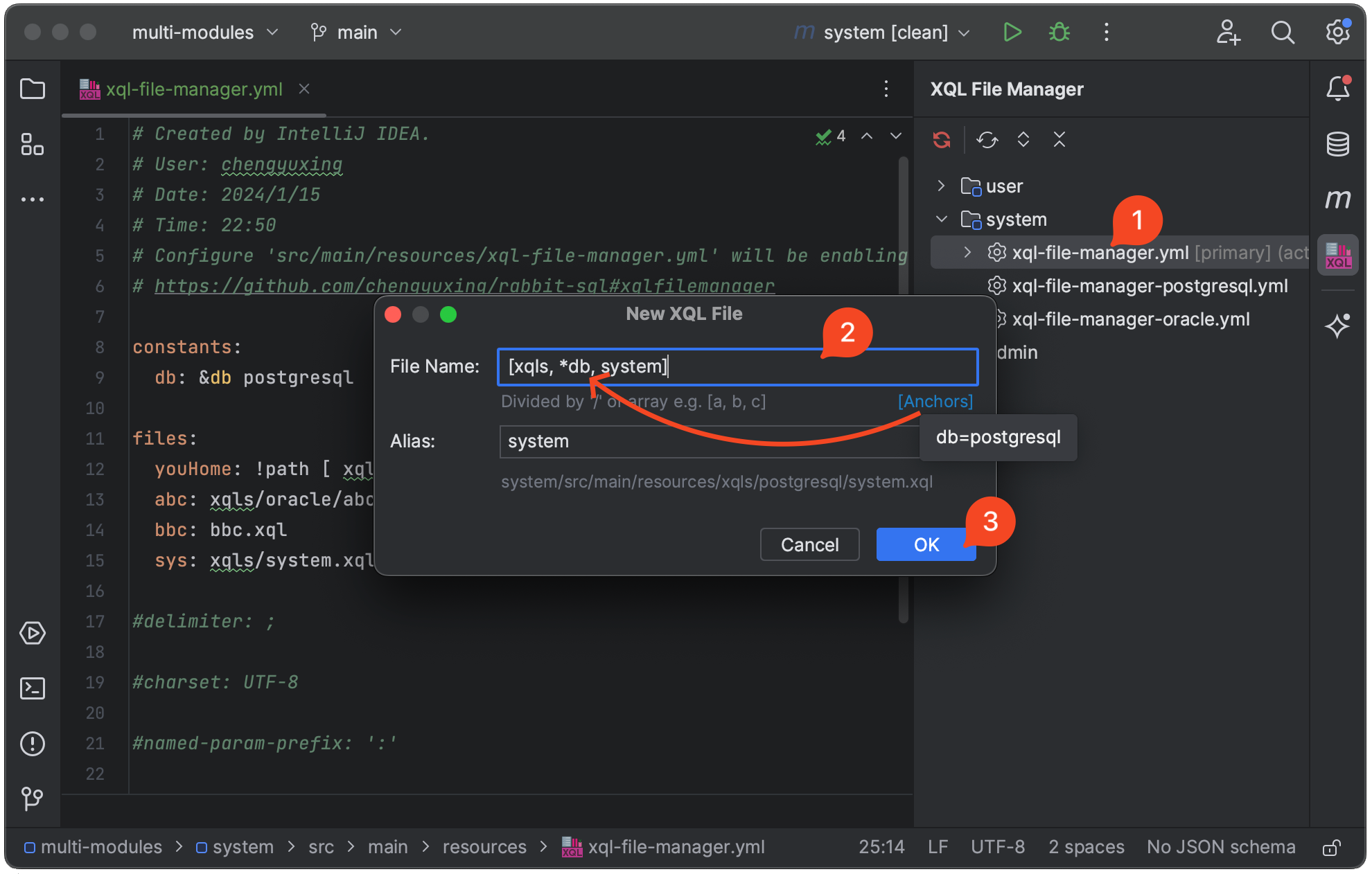Expand the xql-file-manager.yml [primary] node

[967, 252]
